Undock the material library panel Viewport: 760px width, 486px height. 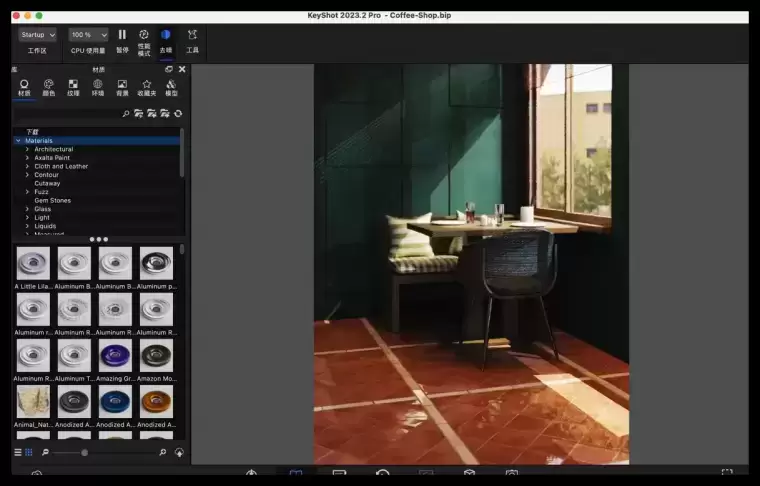tap(169, 69)
